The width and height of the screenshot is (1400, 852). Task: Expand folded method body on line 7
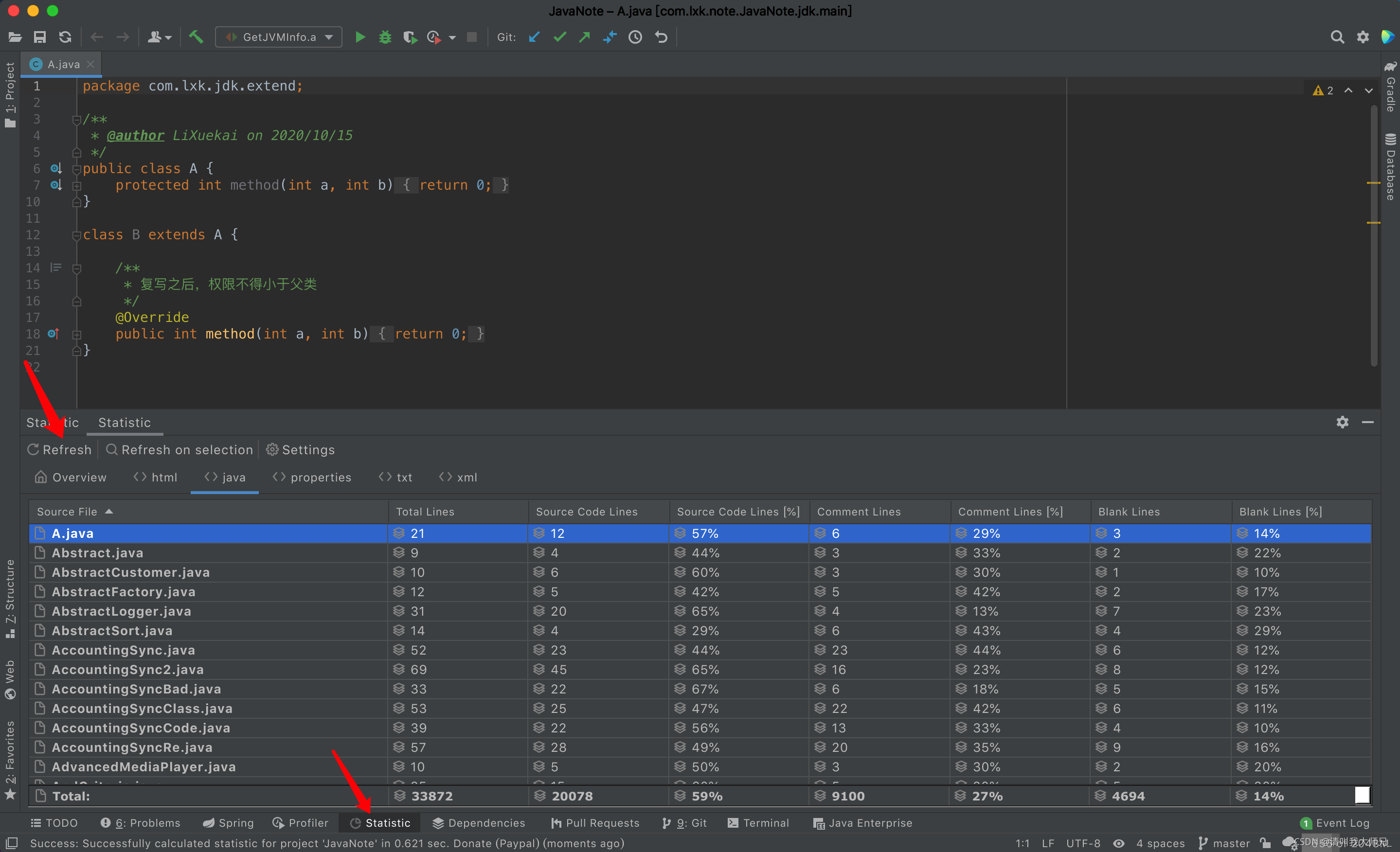coord(77,185)
